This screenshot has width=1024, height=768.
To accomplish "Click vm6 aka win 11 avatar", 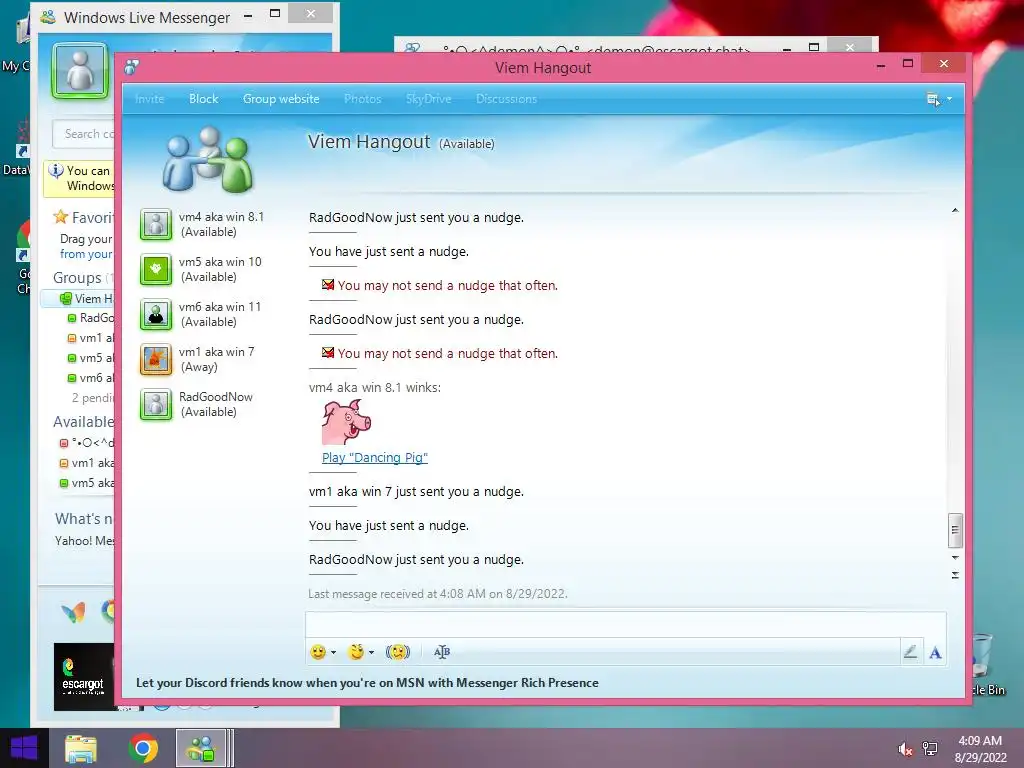I will click(x=156, y=315).
